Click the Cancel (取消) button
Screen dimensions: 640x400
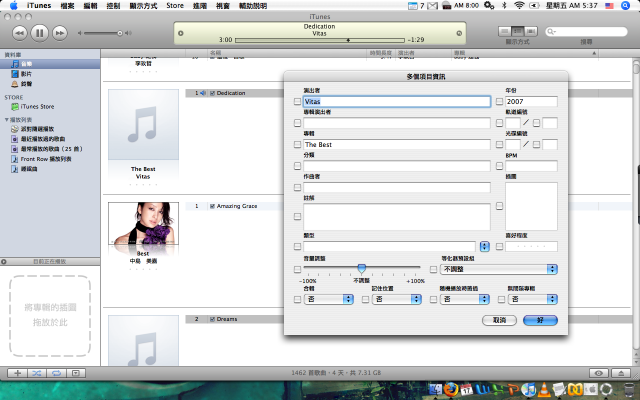click(499, 320)
